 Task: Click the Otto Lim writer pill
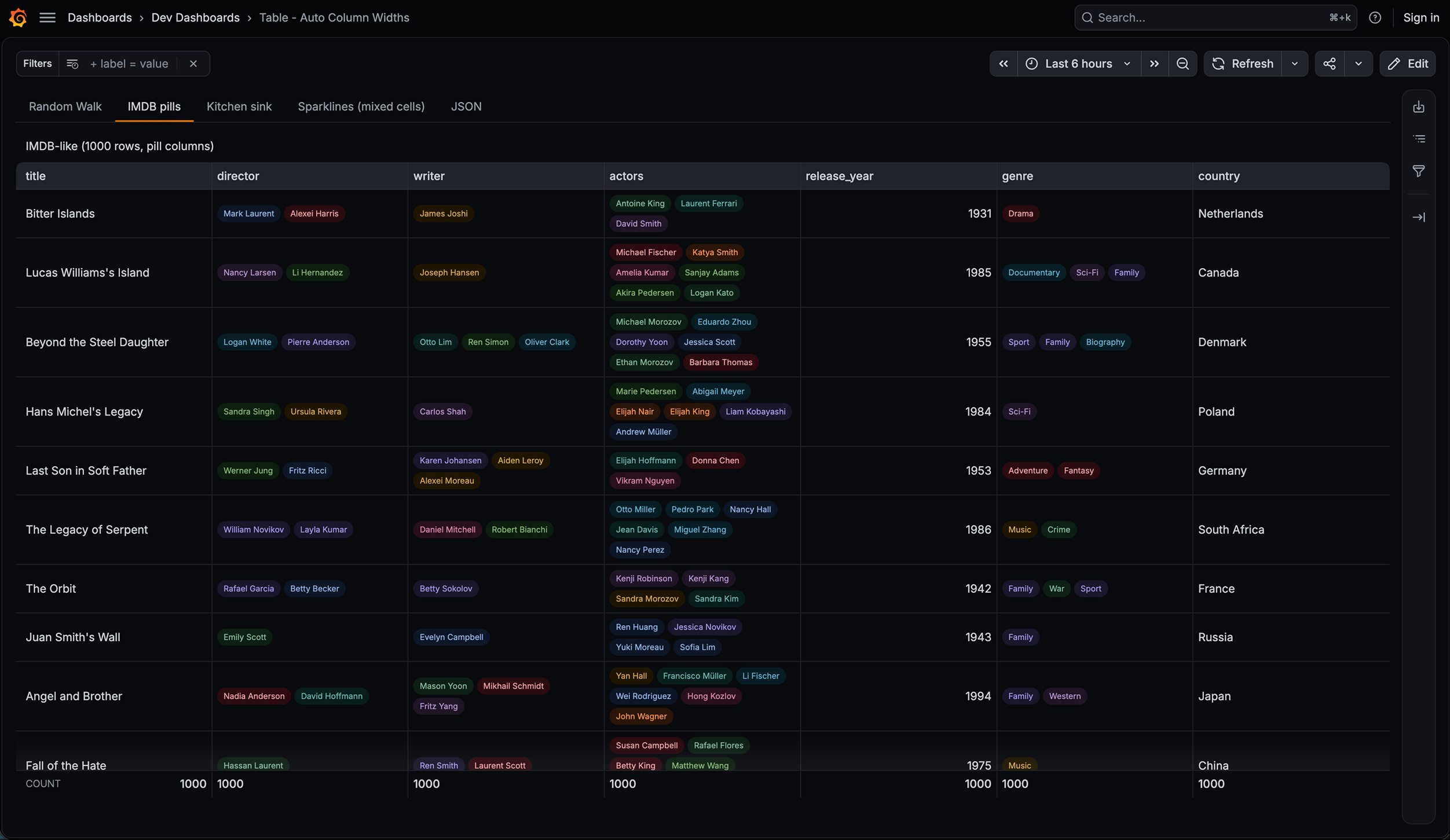pyautogui.click(x=435, y=342)
